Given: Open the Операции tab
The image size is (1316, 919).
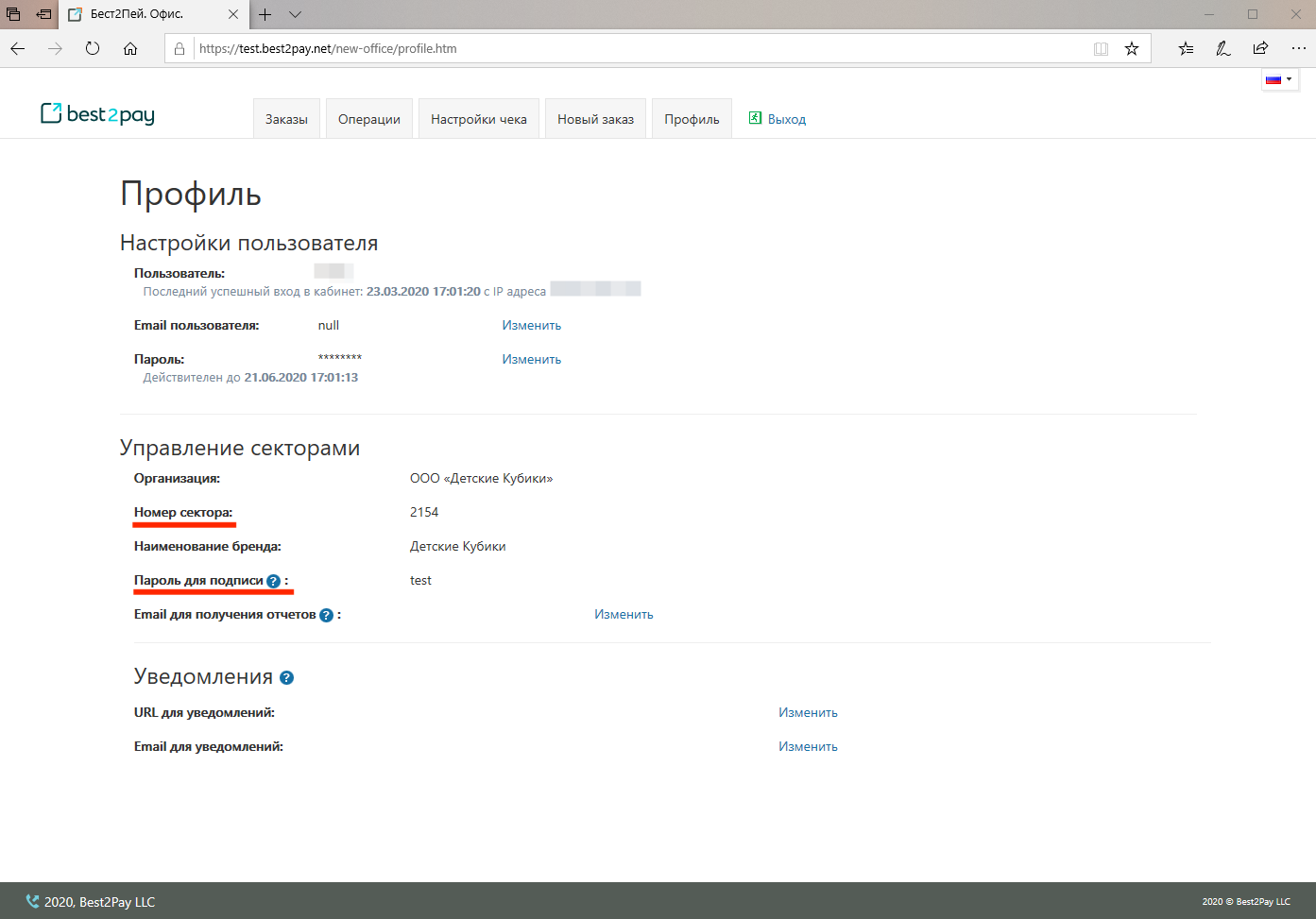Looking at the screenshot, I should [x=368, y=119].
